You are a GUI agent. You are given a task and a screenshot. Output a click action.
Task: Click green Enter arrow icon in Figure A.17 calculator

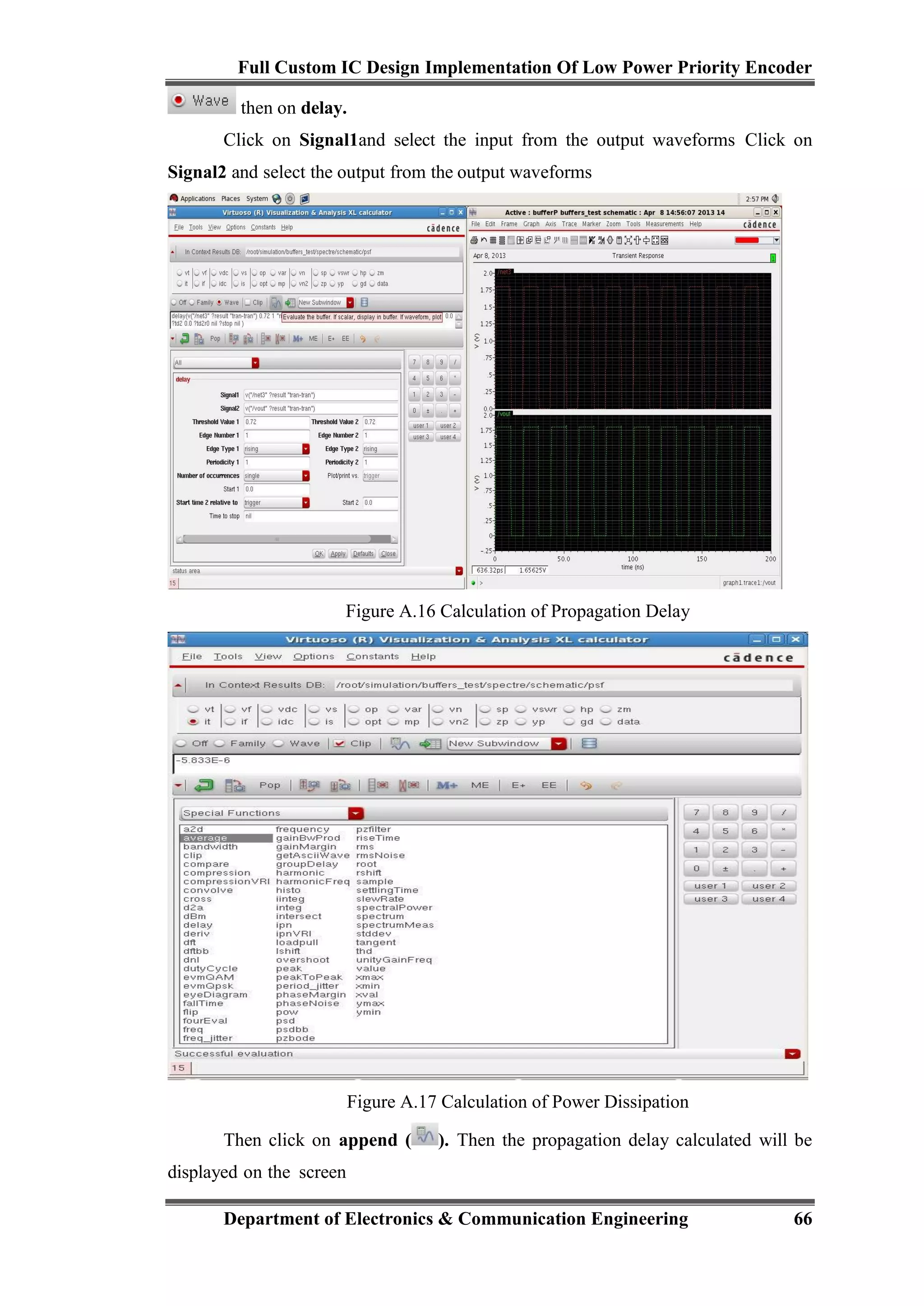coord(203,785)
